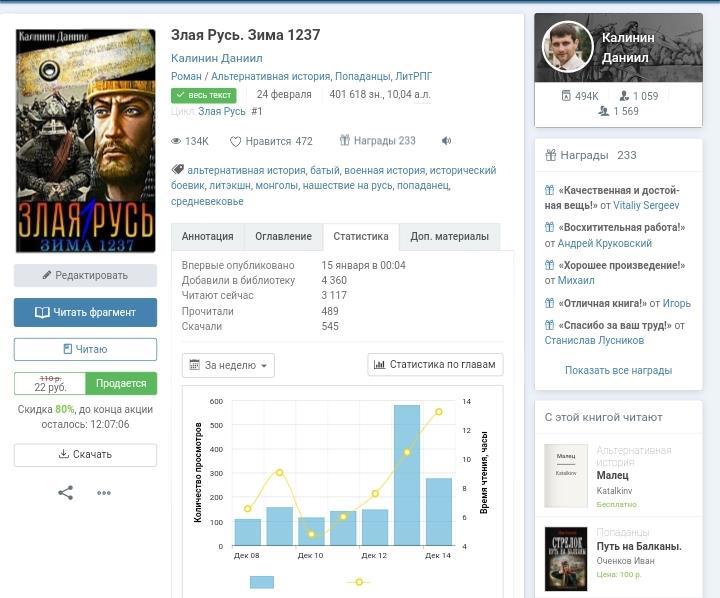Click the Статистика по главам button

coord(435,365)
